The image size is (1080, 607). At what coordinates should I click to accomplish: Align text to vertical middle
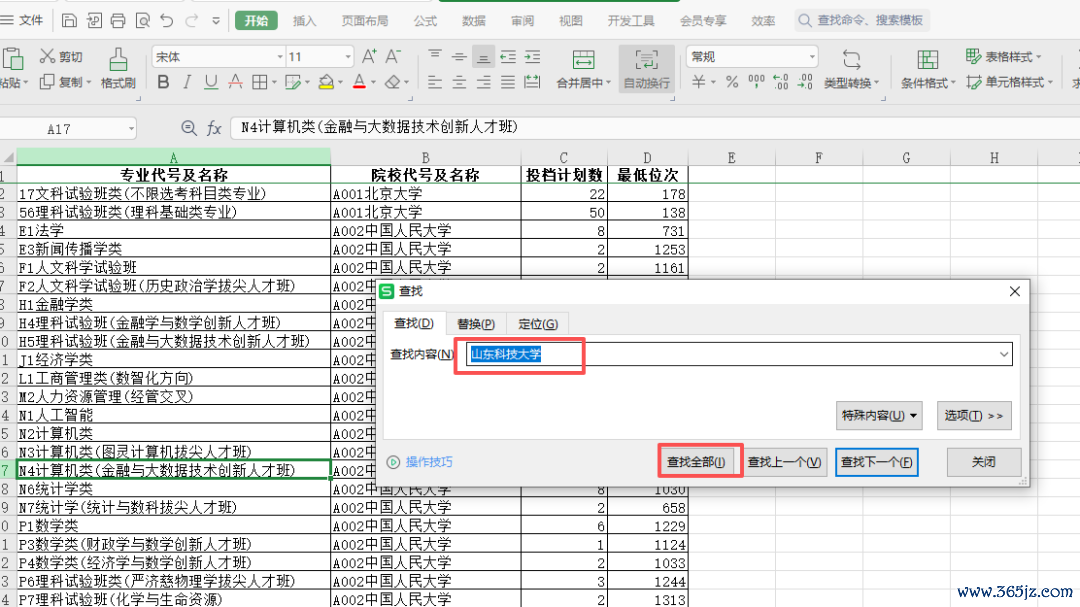459,56
